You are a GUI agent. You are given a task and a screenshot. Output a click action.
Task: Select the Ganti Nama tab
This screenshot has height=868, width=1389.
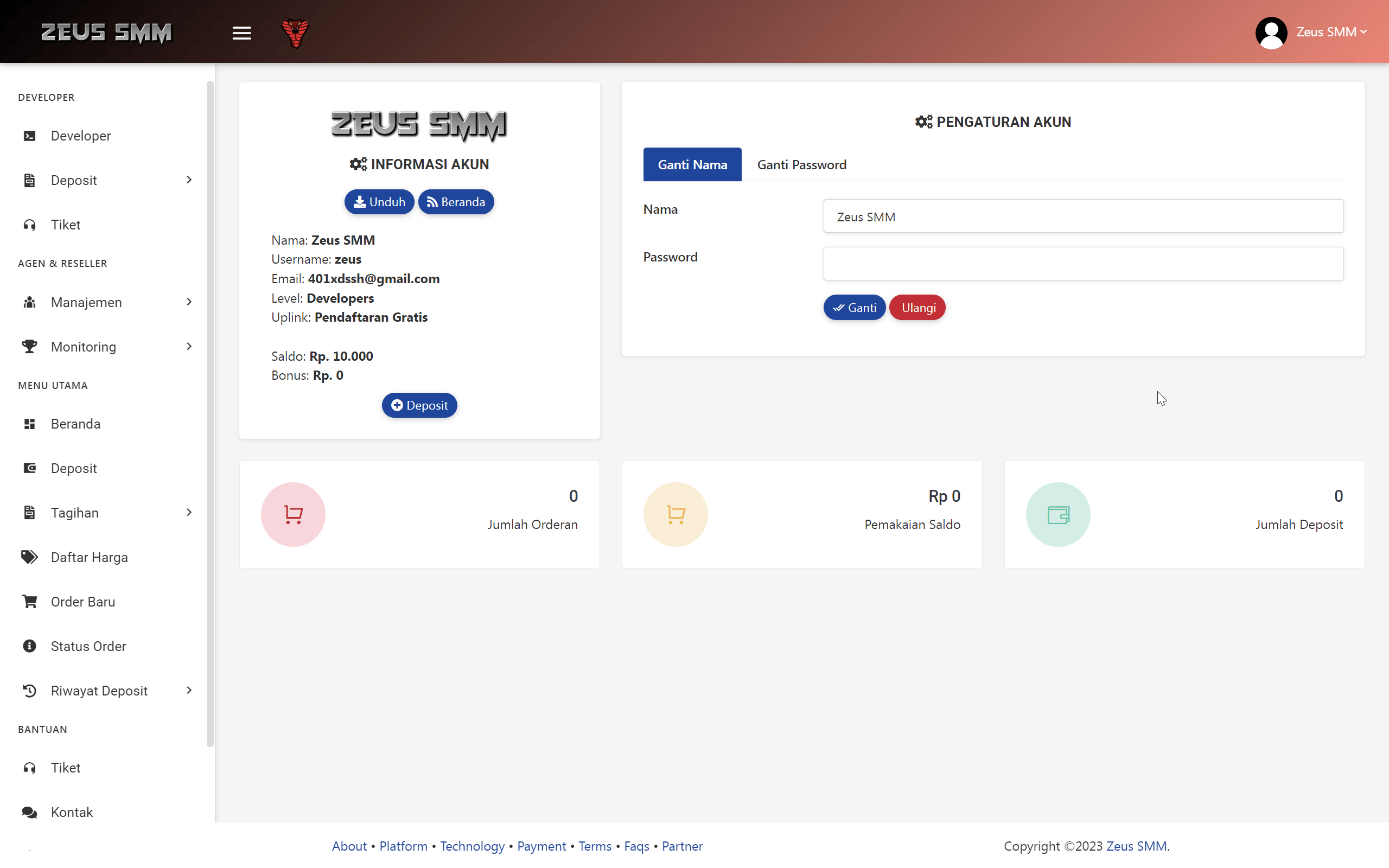coord(692,164)
